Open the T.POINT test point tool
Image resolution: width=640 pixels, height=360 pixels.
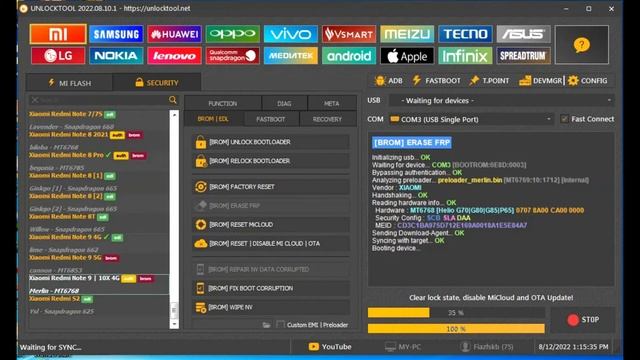[x=489, y=81]
